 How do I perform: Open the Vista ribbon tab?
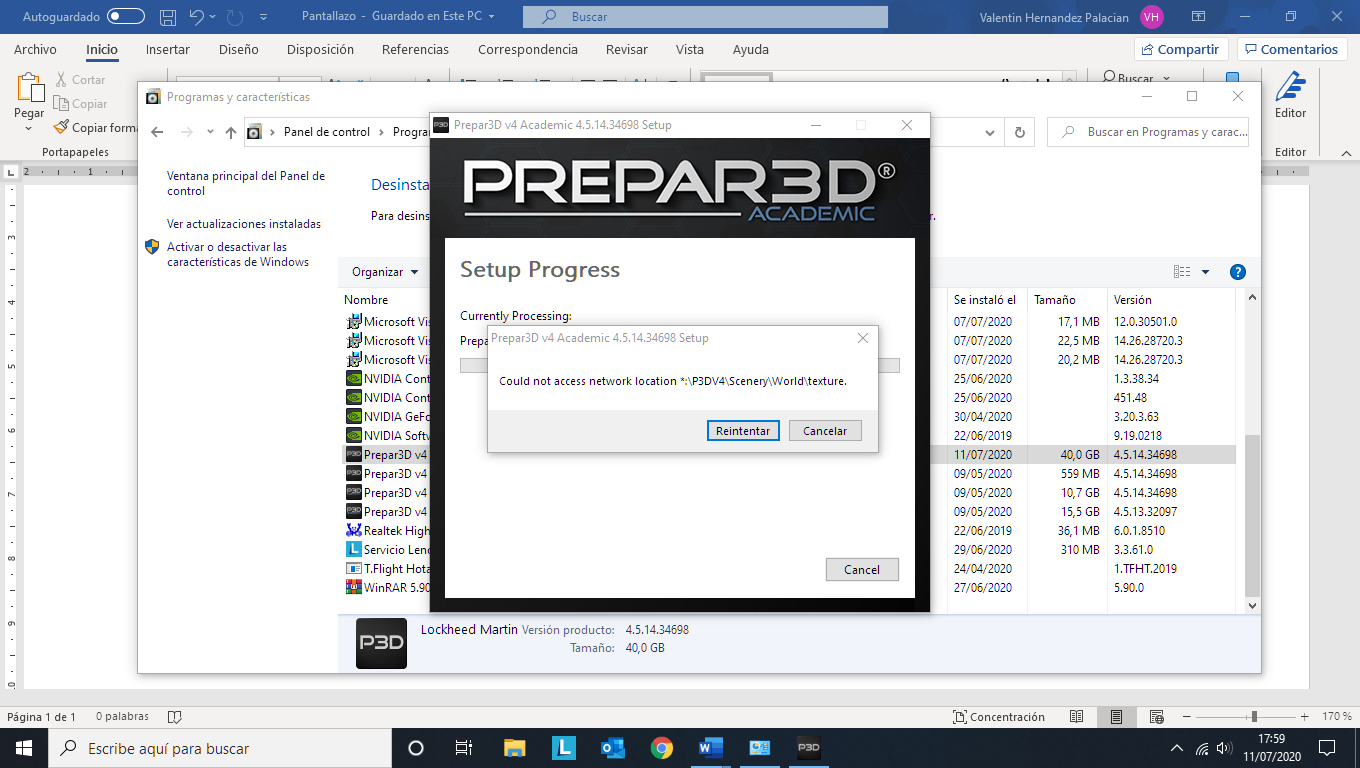click(x=690, y=49)
